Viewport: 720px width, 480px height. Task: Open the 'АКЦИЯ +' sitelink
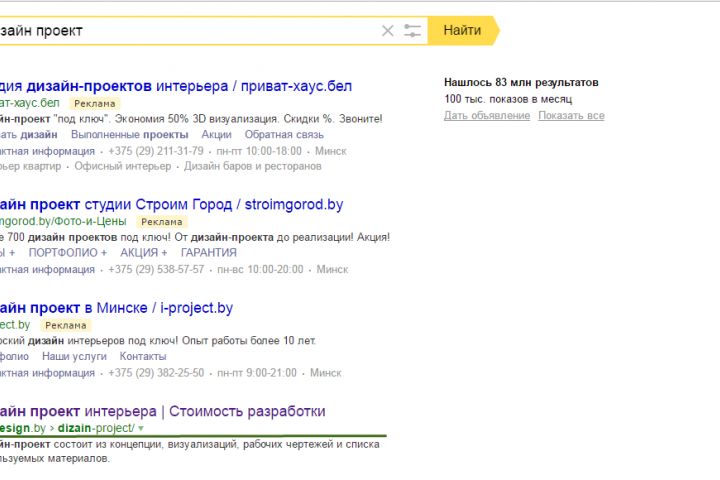coord(144,253)
